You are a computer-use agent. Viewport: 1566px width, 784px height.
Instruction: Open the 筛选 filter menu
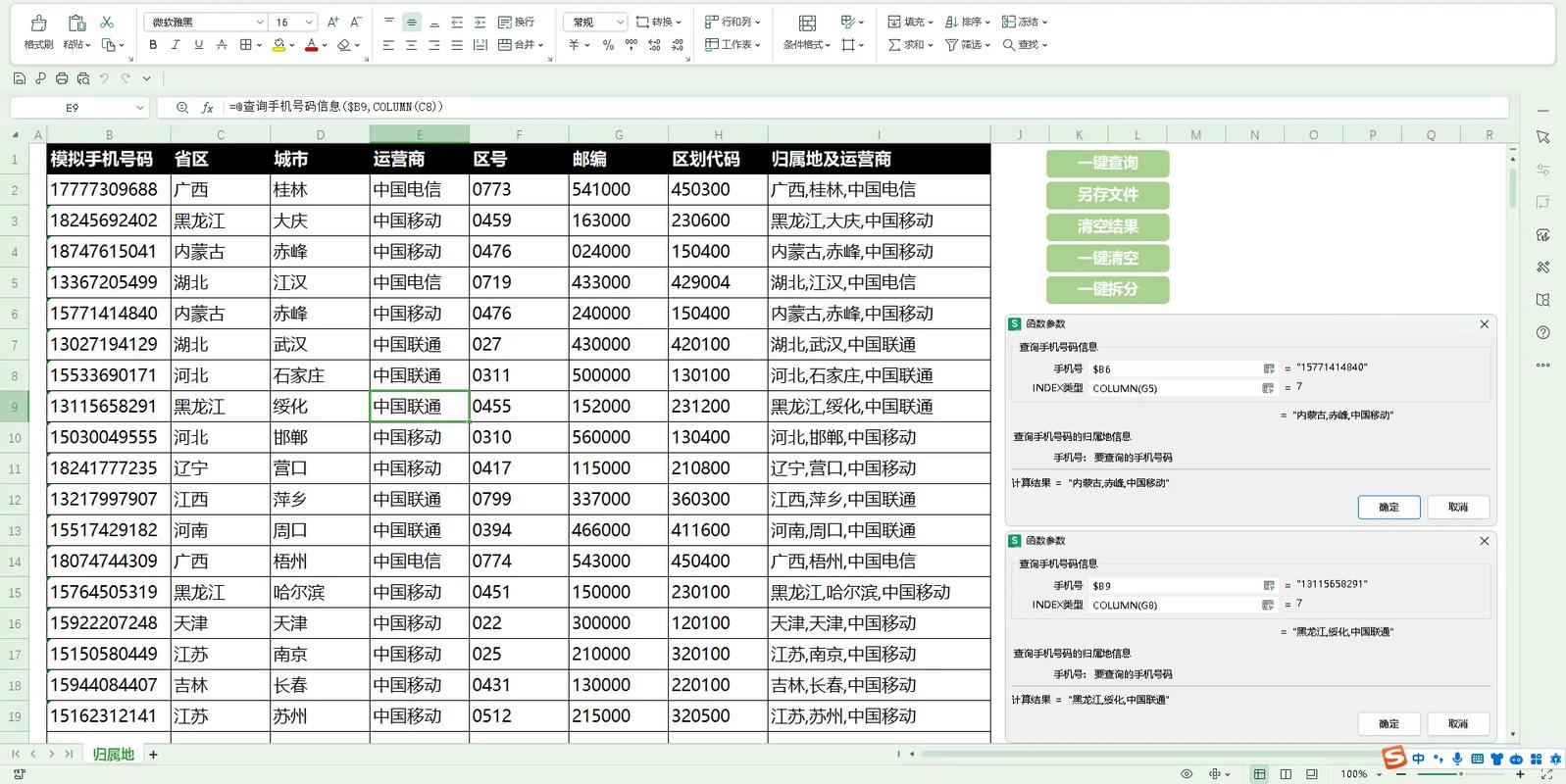(x=968, y=45)
